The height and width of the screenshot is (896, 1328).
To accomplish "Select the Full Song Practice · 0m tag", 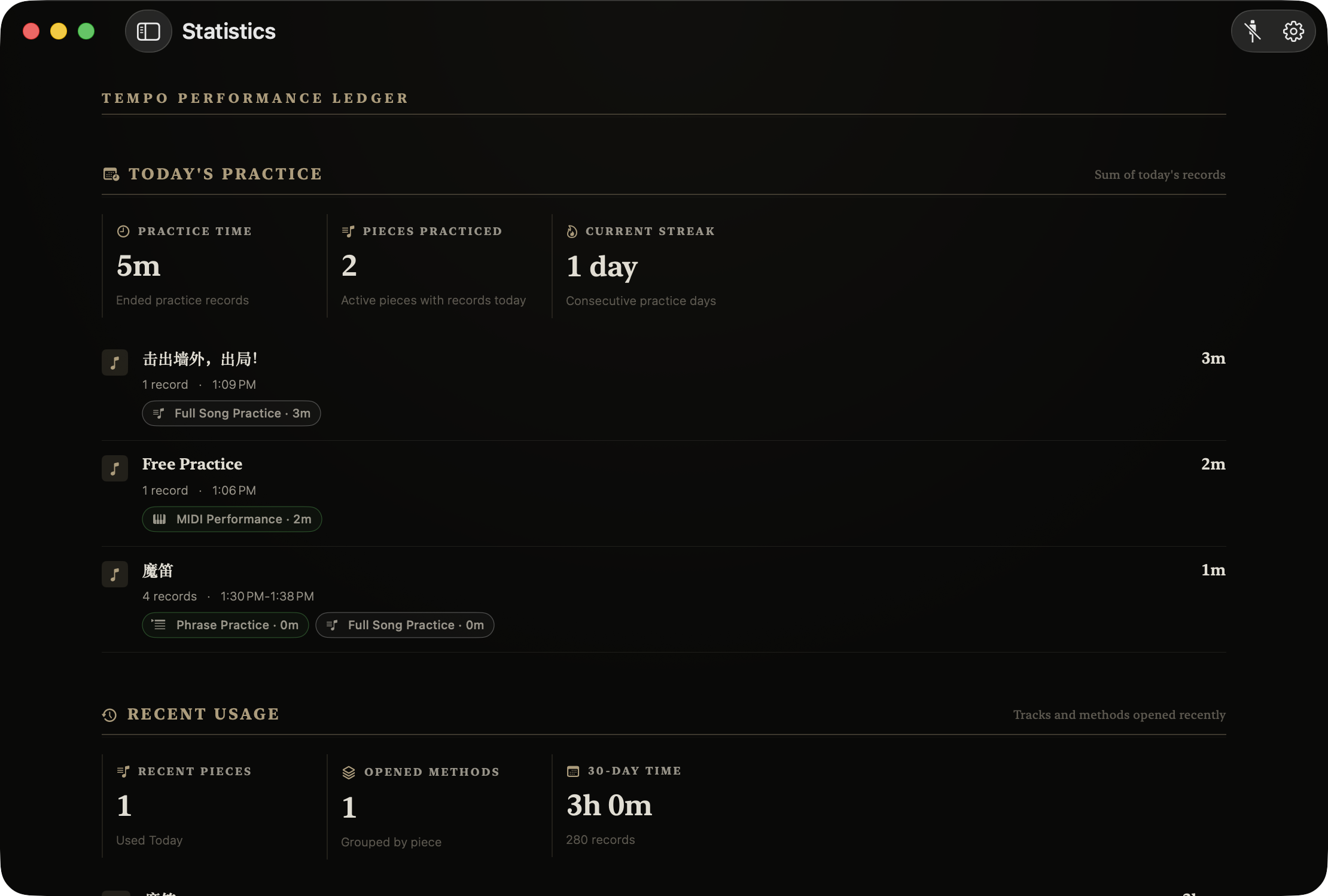I will [x=405, y=625].
